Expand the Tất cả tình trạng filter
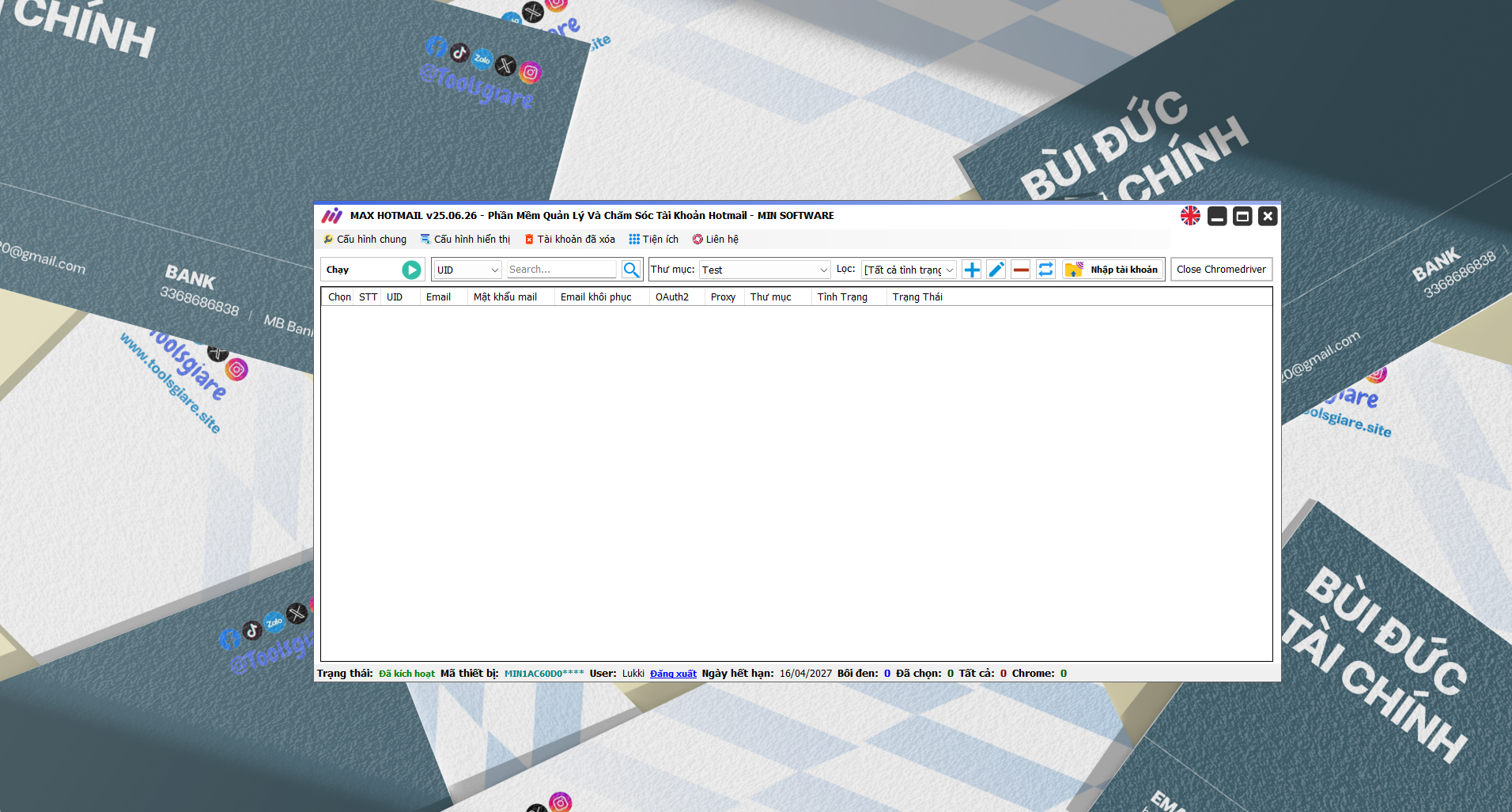The height and width of the screenshot is (812, 1512). click(909, 270)
